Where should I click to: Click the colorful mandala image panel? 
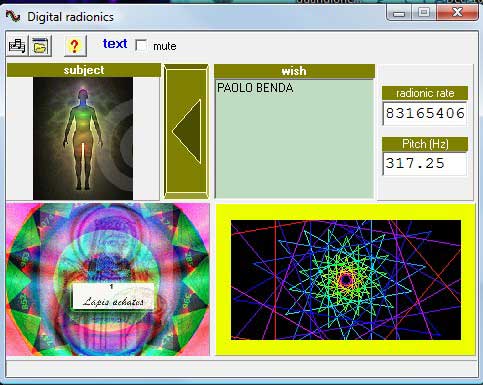108,279
